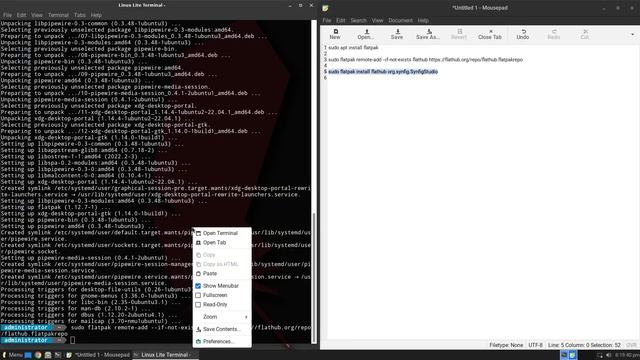Click the clock in the system tray
Viewport: 640px width, 360px height.
(x=627, y=355)
